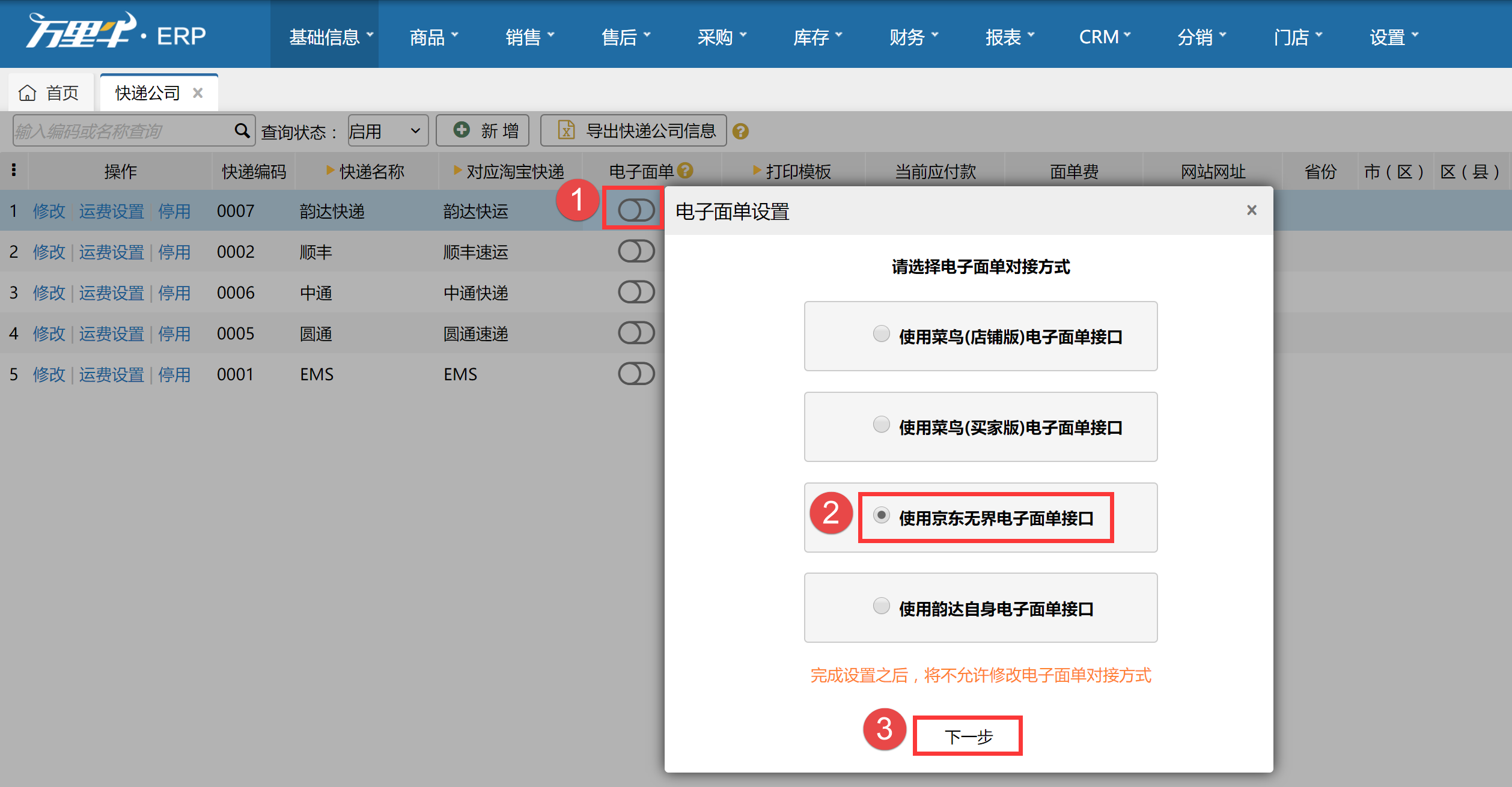This screenshot has height=787, width=1512.
Task: Expand the 财务 menu
Action: point(914,37)
